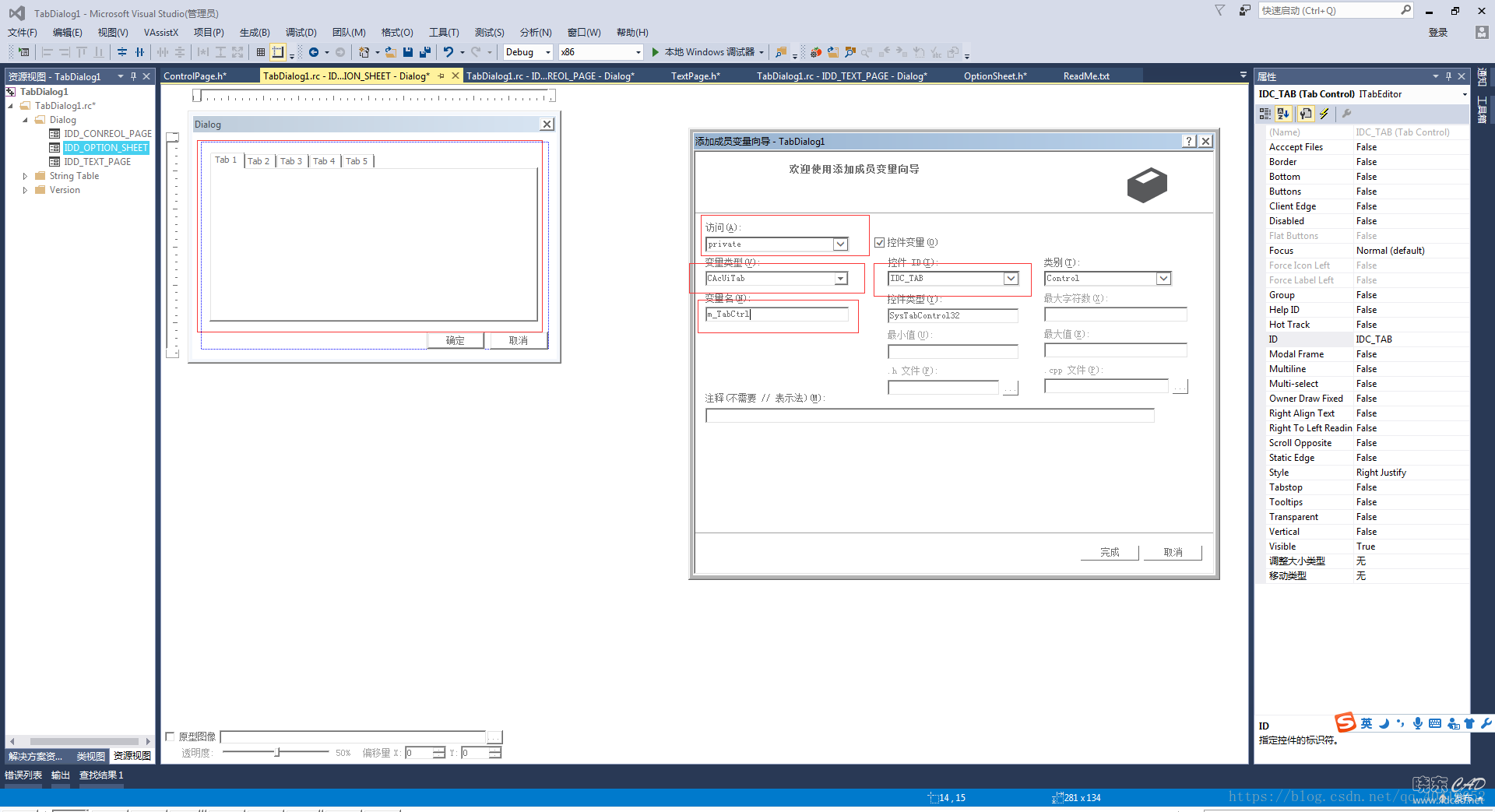
Task: Switch to ReadMe.txt tab
Action: (x=1086, y=76)
